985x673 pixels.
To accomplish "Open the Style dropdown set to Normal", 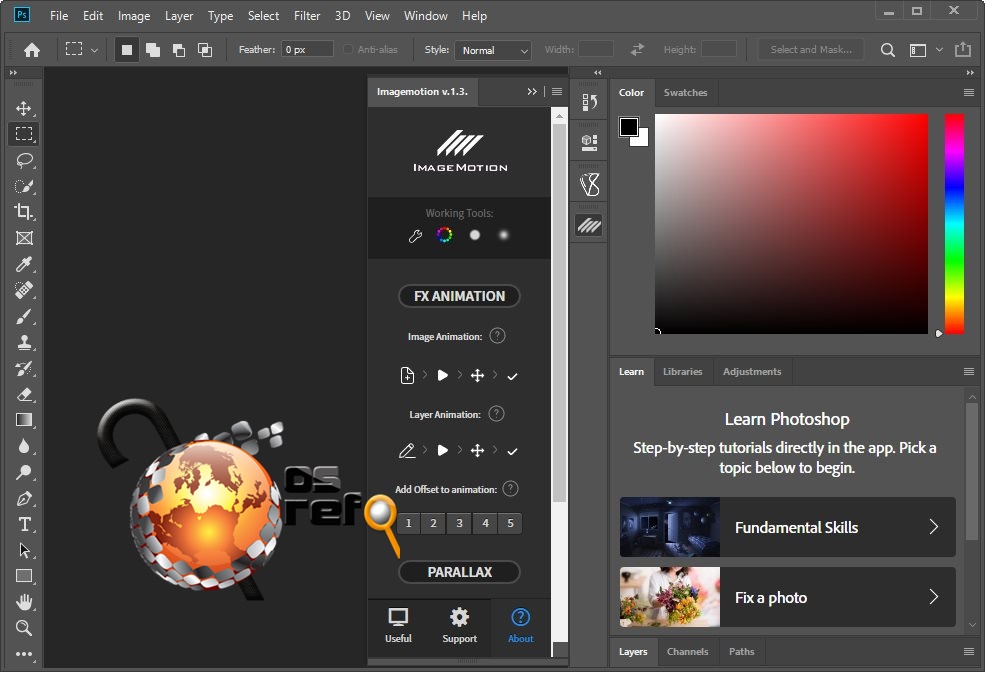I will 493,50.
